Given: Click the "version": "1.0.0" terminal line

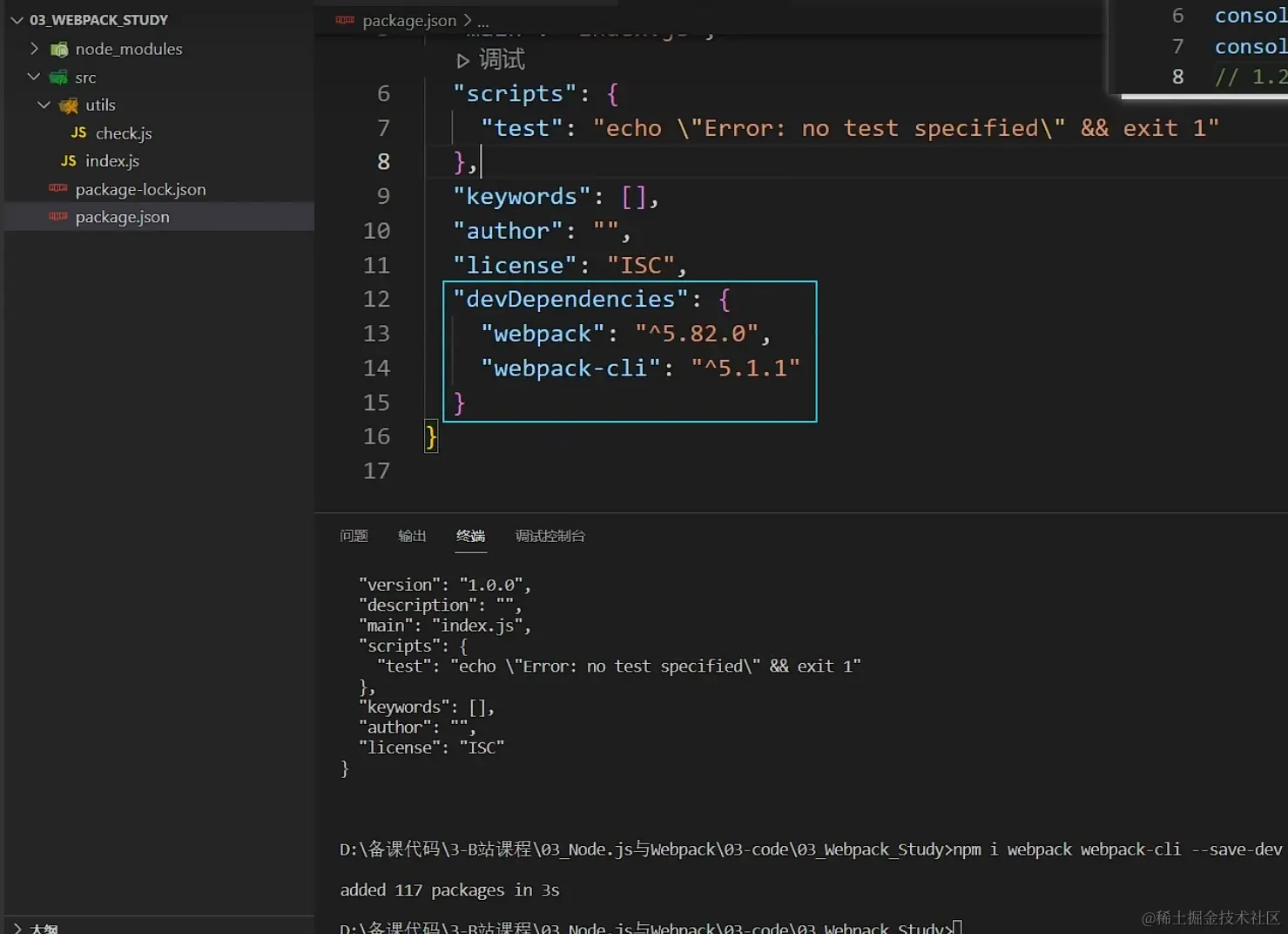Looking at the screenshot, I should (444, 585).
